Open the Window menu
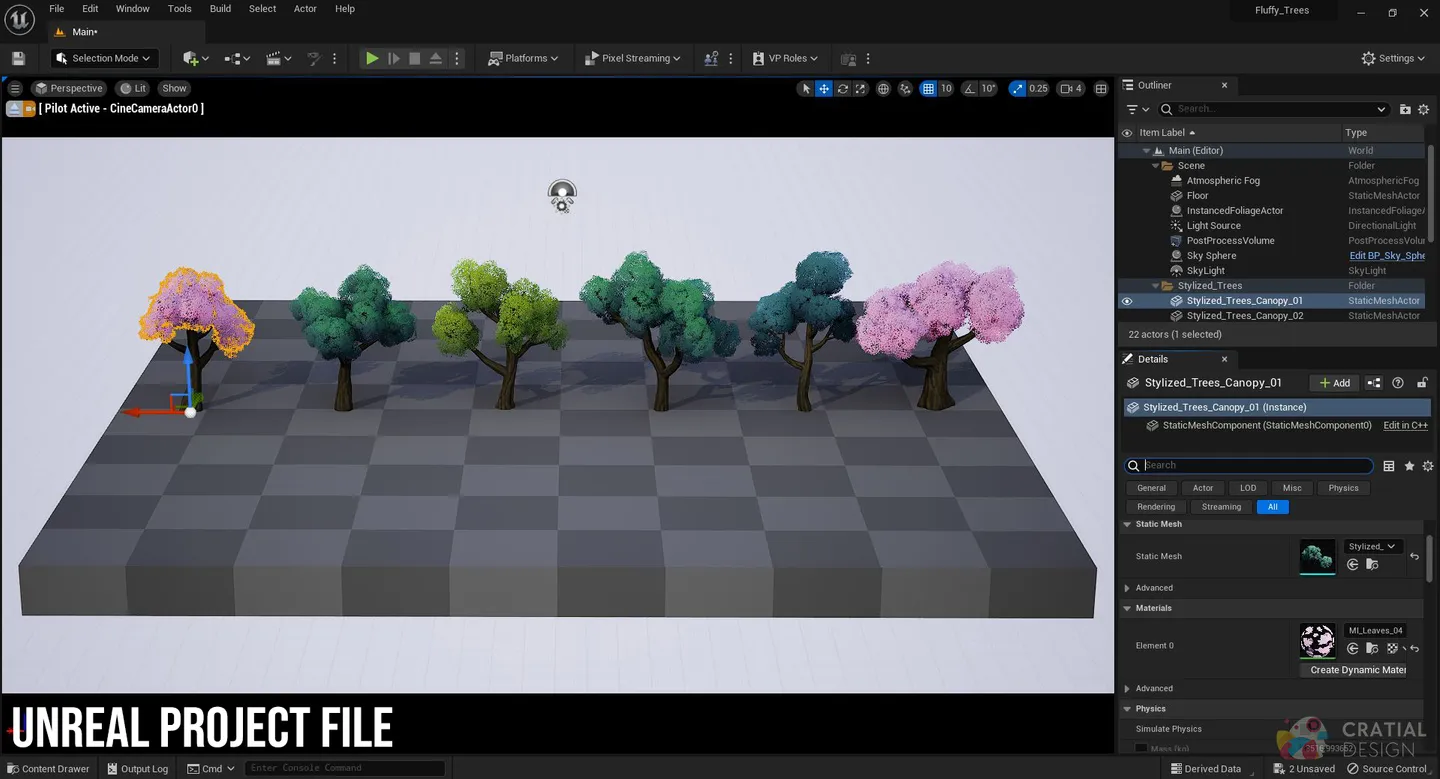1440x779 pixels. click(x=132, y=8)
